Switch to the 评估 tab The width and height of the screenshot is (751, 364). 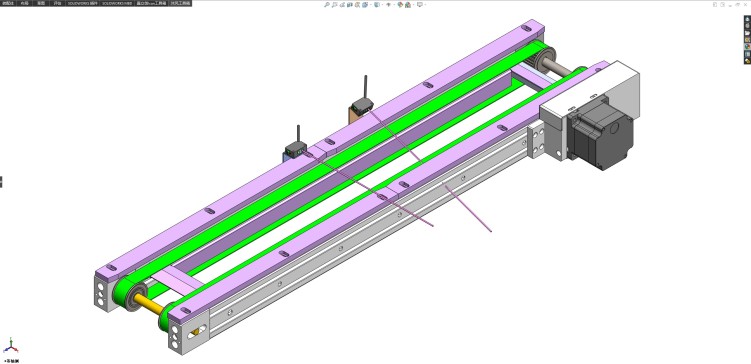pyautogui.click(x=57, y=3)
